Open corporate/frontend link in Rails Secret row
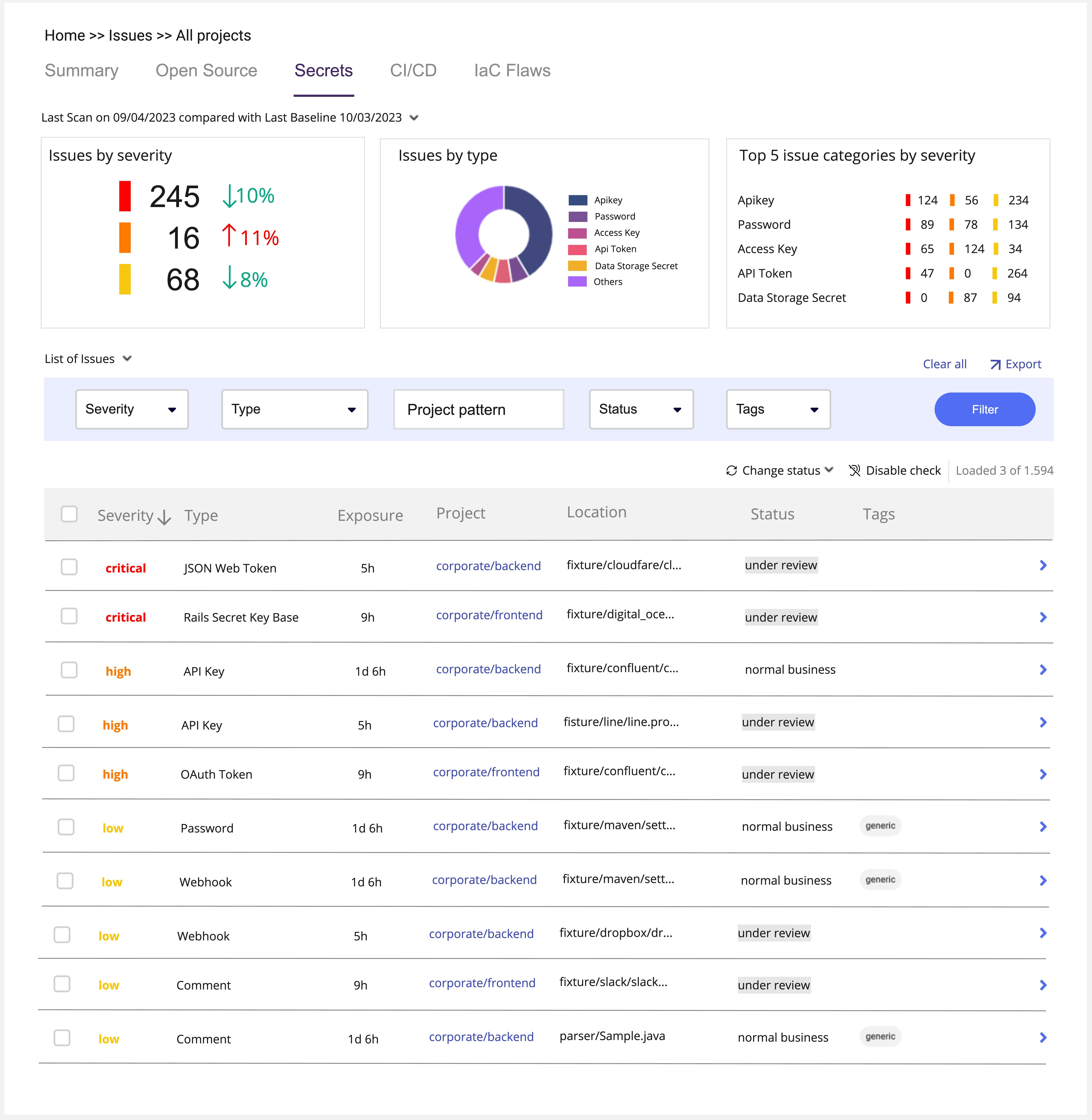Viewport: 1092px width, 1120px height. click(489, 615)
